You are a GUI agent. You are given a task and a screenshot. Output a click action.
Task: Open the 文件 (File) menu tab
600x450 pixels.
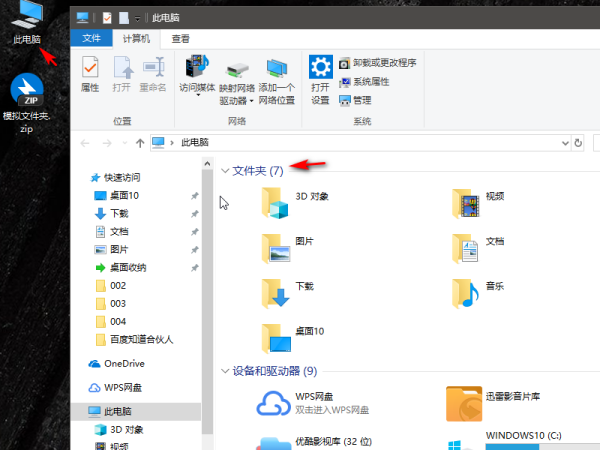pyautogui.click(x=91, y=39)
